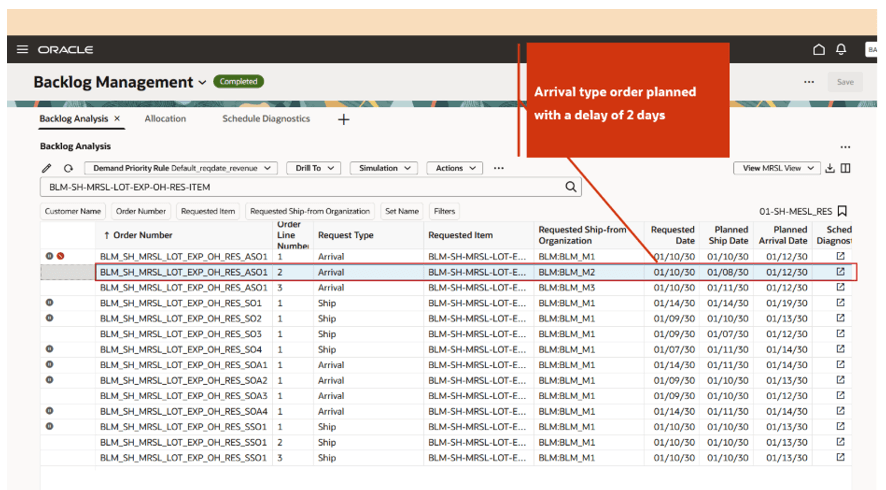Open the hamburger navigation menu
The height and width of the screenshot is (490, 886).
23,49
